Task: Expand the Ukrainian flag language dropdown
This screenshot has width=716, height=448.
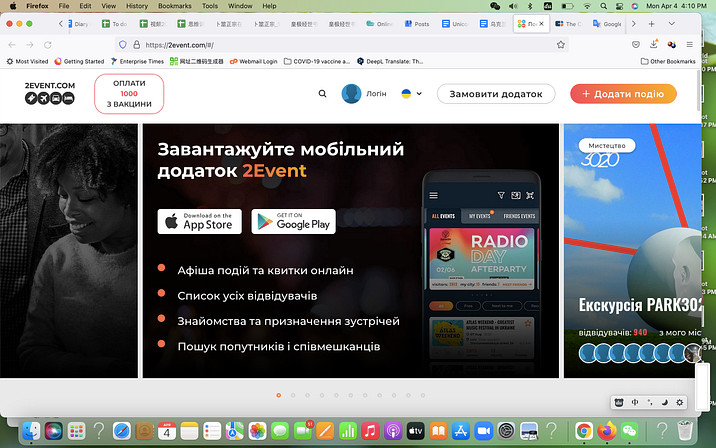Action: point(411,94)
